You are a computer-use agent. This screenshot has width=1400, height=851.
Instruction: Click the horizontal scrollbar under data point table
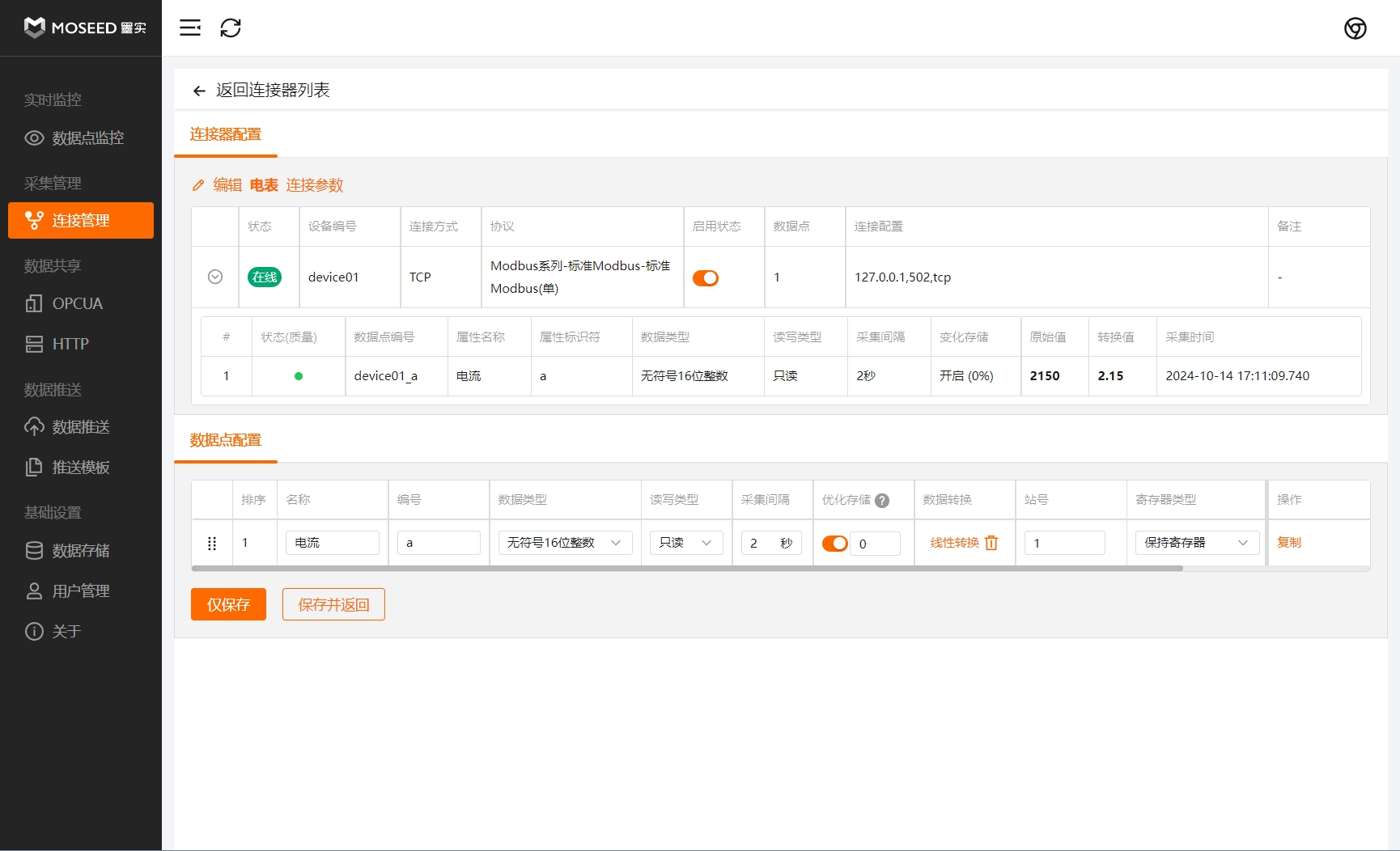pyautogui.click(x=687, y=569)
